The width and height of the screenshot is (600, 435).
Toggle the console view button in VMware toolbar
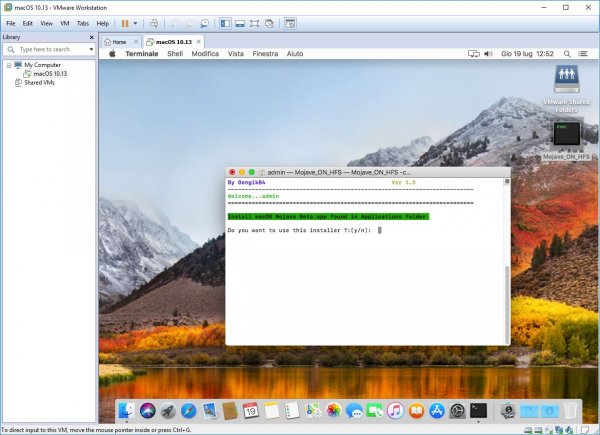290,23
